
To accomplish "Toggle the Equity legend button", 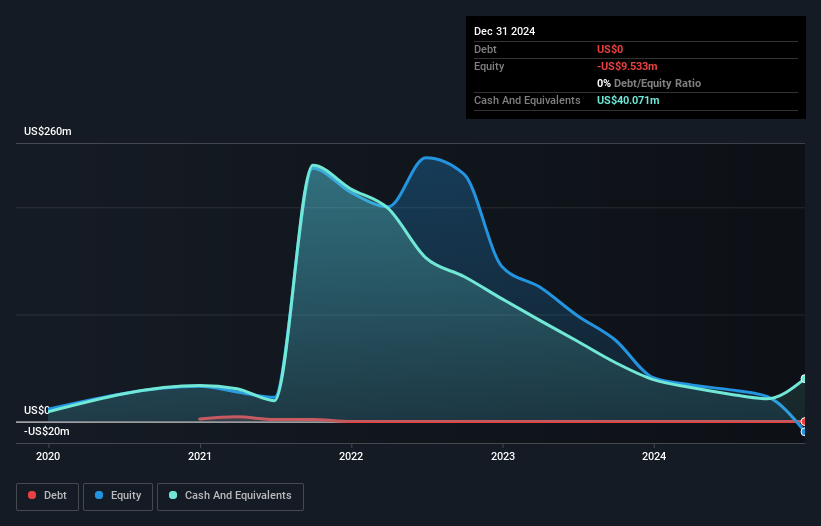I will pos(118,496).
